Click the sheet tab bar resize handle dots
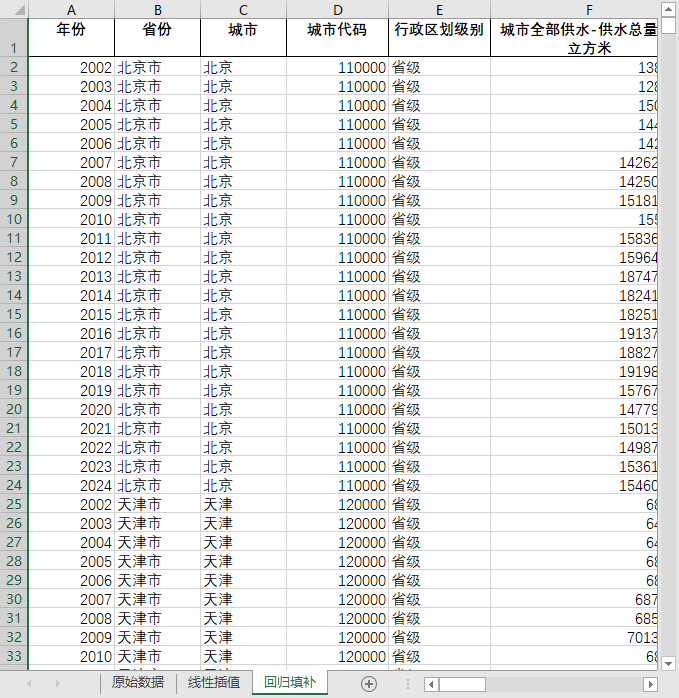The width and height of the screenshot is (679, 698). [x=407, y=684]
